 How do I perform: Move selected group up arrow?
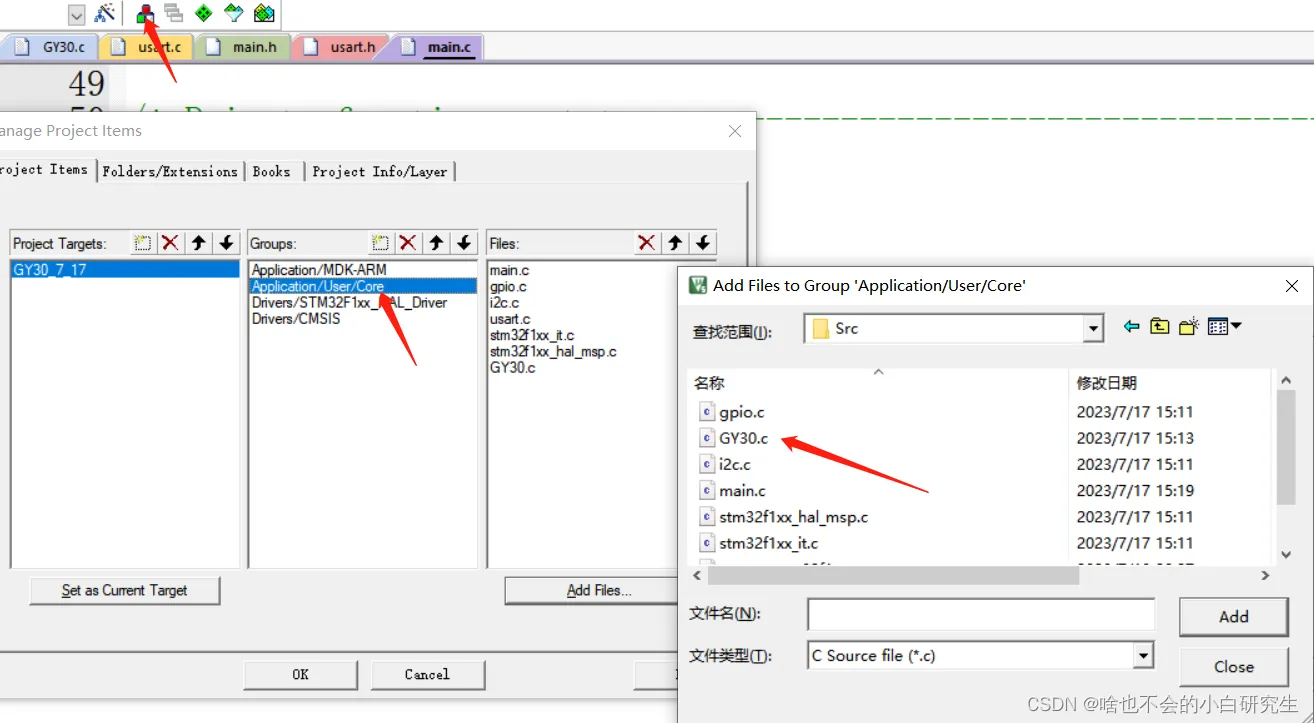coord(436,243)
